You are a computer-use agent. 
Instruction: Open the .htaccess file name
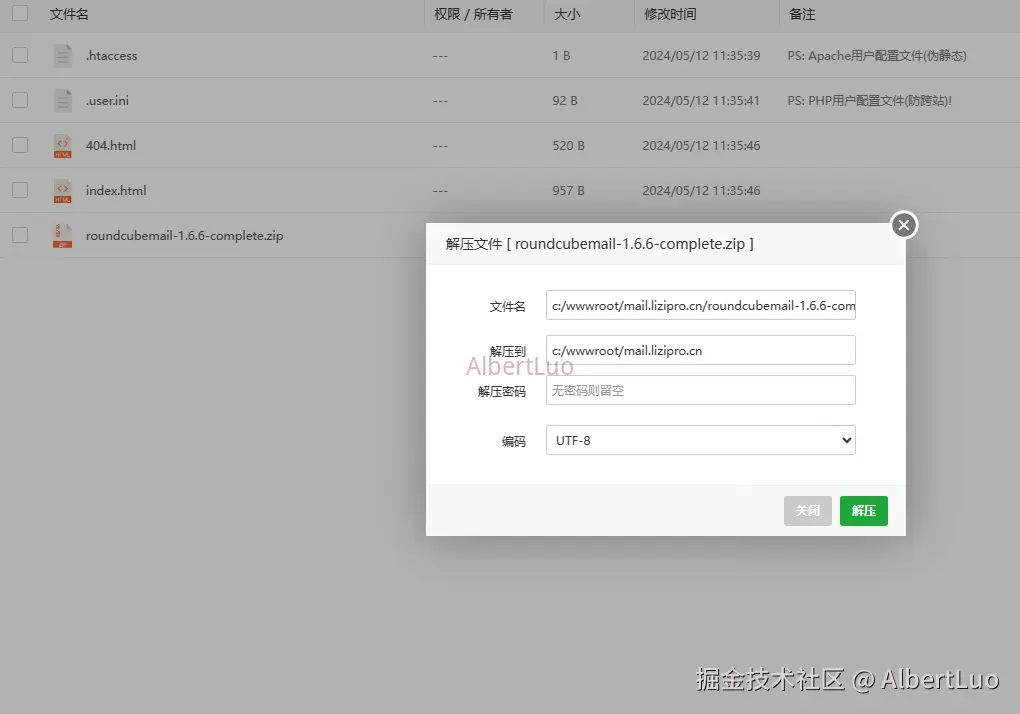111,56
